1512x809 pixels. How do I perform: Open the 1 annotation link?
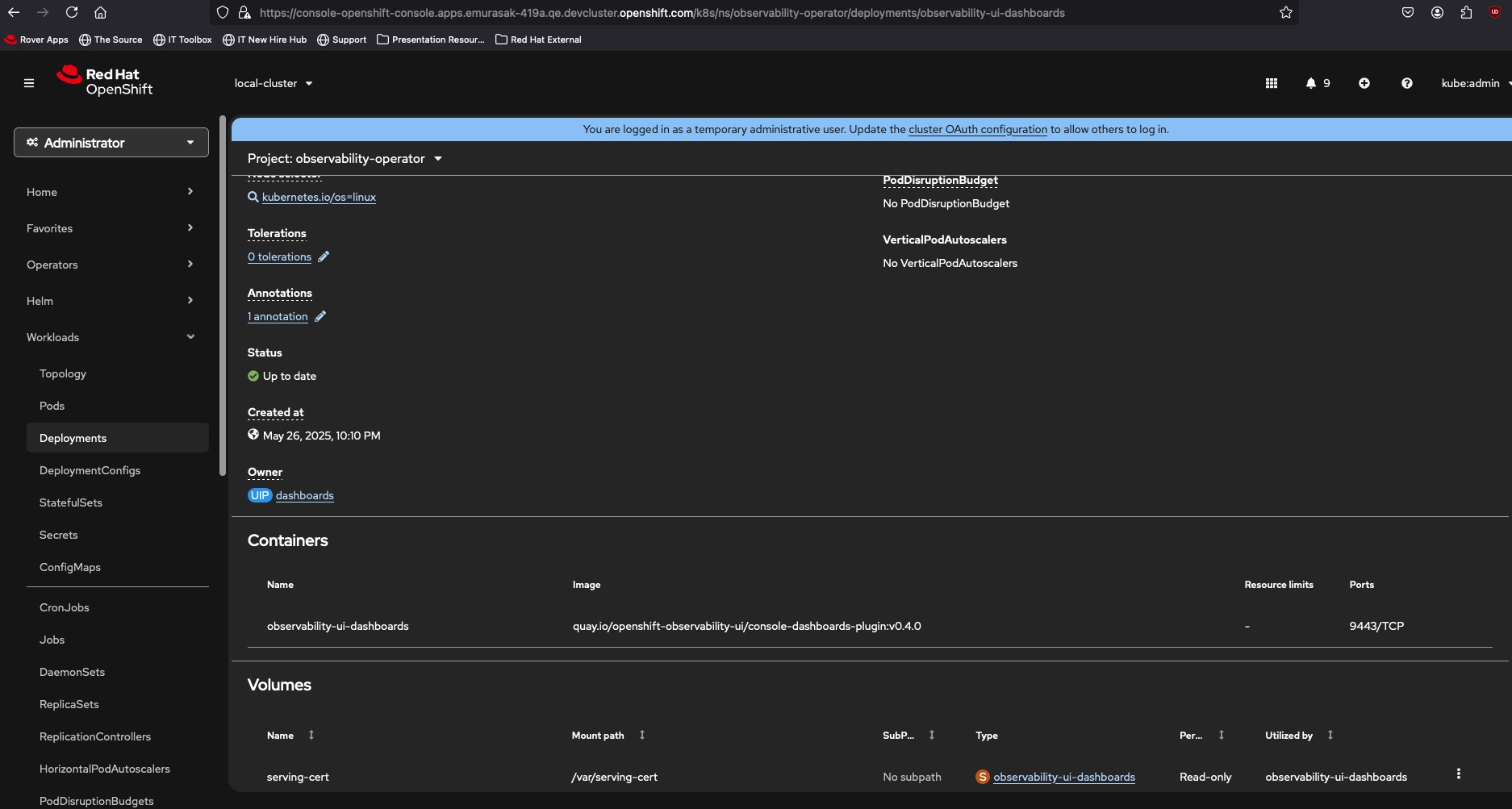pyautogui.click(x=278, y=316)
